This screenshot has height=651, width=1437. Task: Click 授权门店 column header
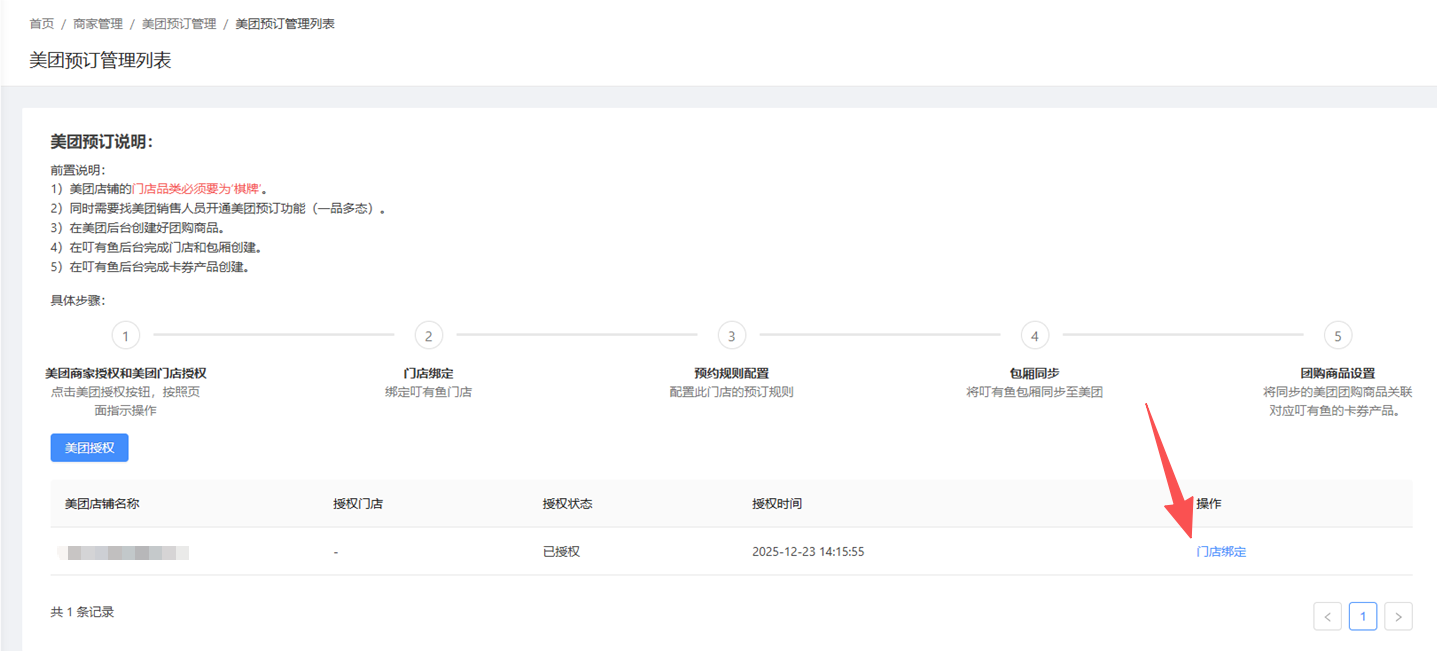click(358, 504)
